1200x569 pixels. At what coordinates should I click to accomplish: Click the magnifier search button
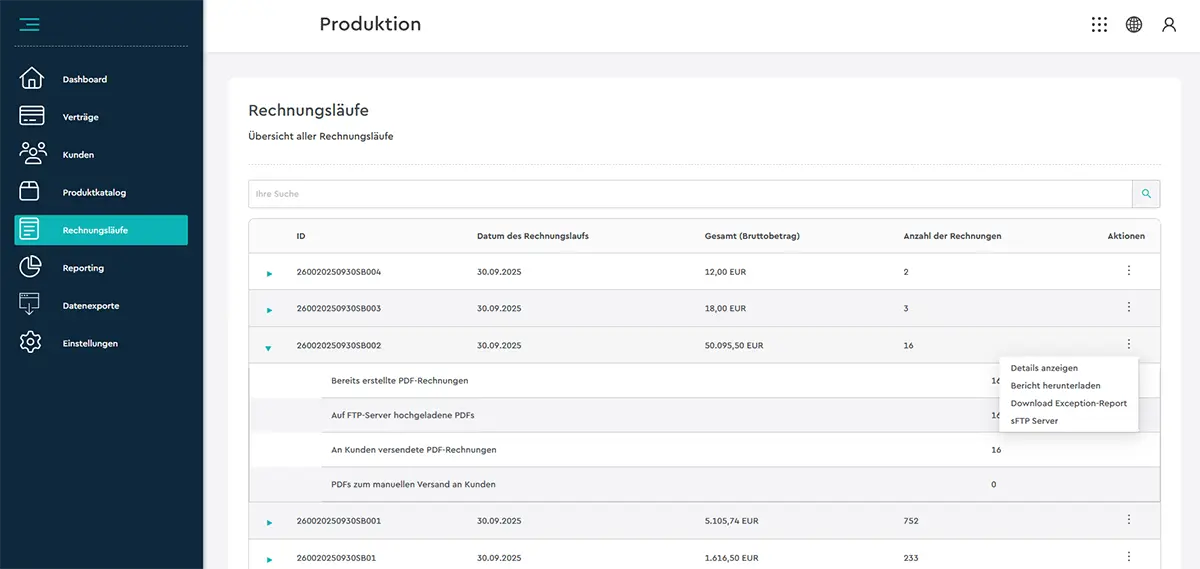(x=1146, y=194)
